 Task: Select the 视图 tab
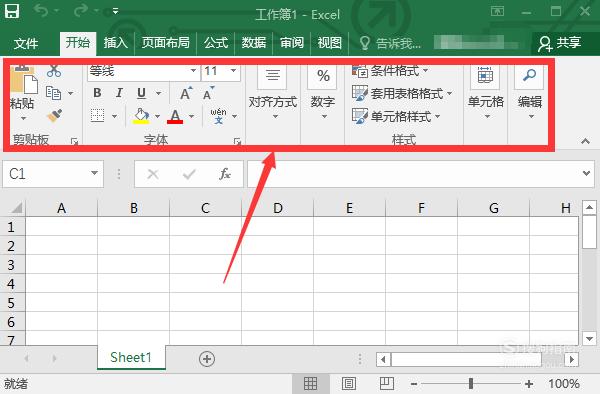point(329,42)
